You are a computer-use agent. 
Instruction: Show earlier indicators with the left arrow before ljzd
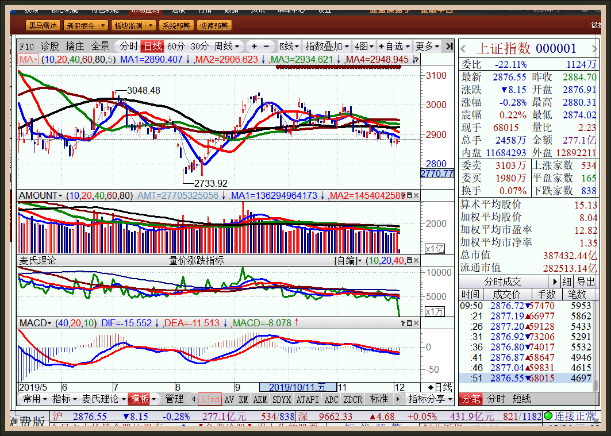(x=194, y=399)
